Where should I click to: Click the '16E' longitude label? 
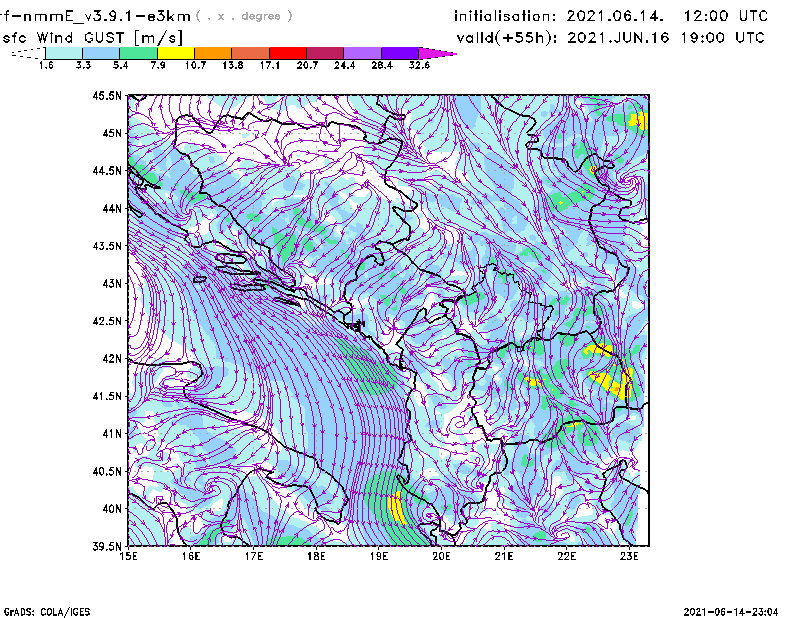[191, 556]
